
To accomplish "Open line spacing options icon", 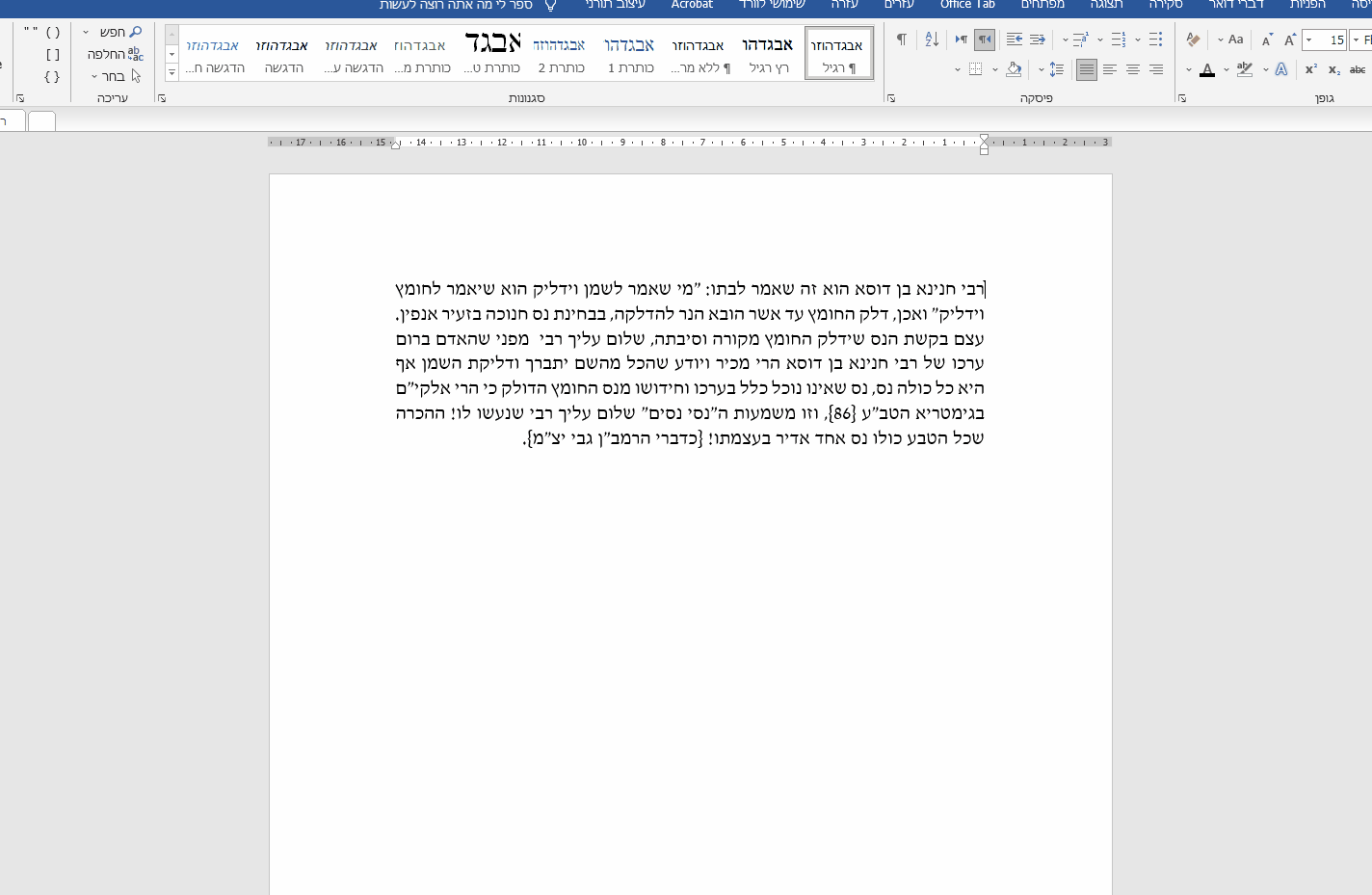I will (x=1055, y=69).
